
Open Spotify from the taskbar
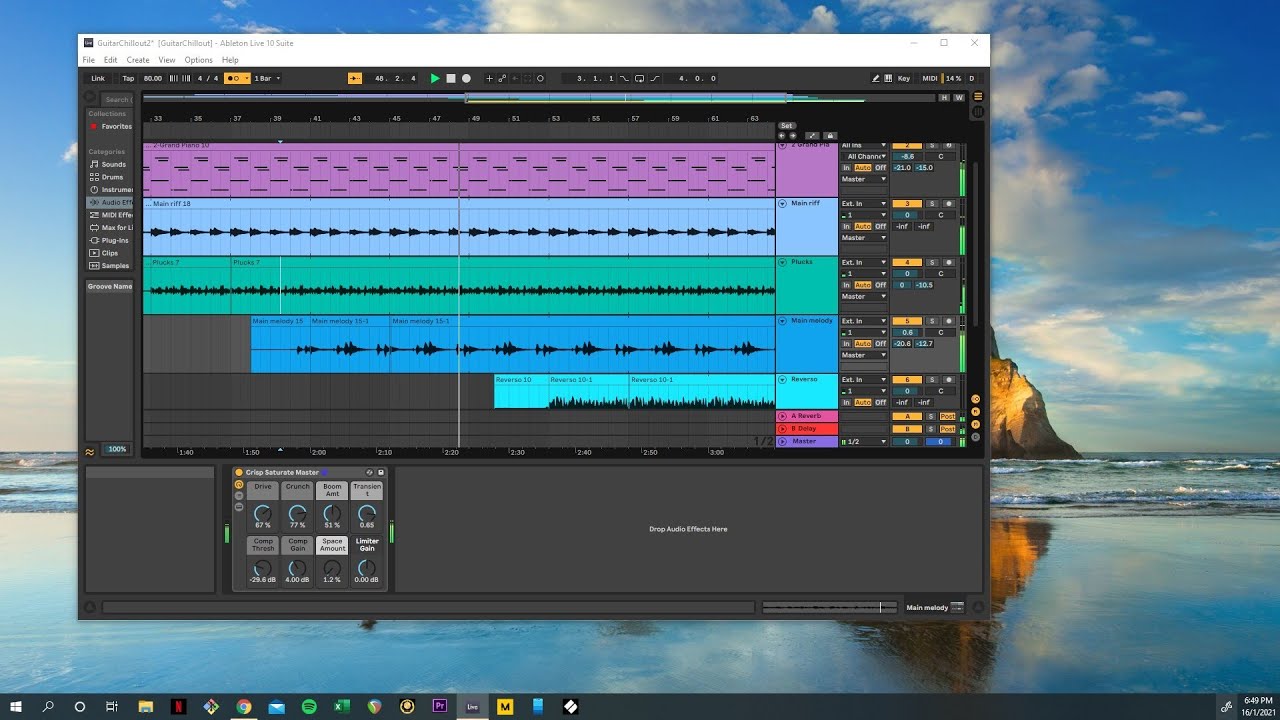(x=309, y=706)
